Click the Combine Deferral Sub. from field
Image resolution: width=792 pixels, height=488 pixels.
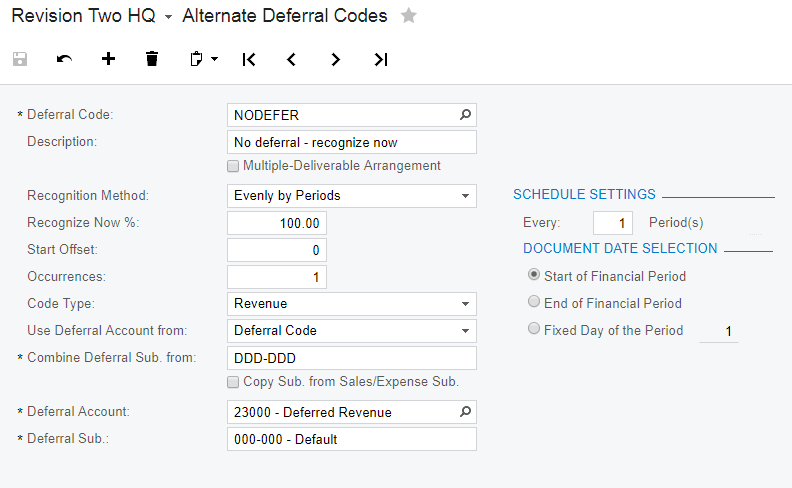[x=352, y=358]
